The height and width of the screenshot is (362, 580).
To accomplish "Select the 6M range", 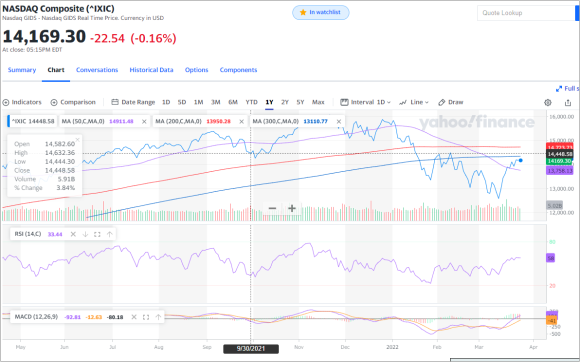I will tap(233, 102).
